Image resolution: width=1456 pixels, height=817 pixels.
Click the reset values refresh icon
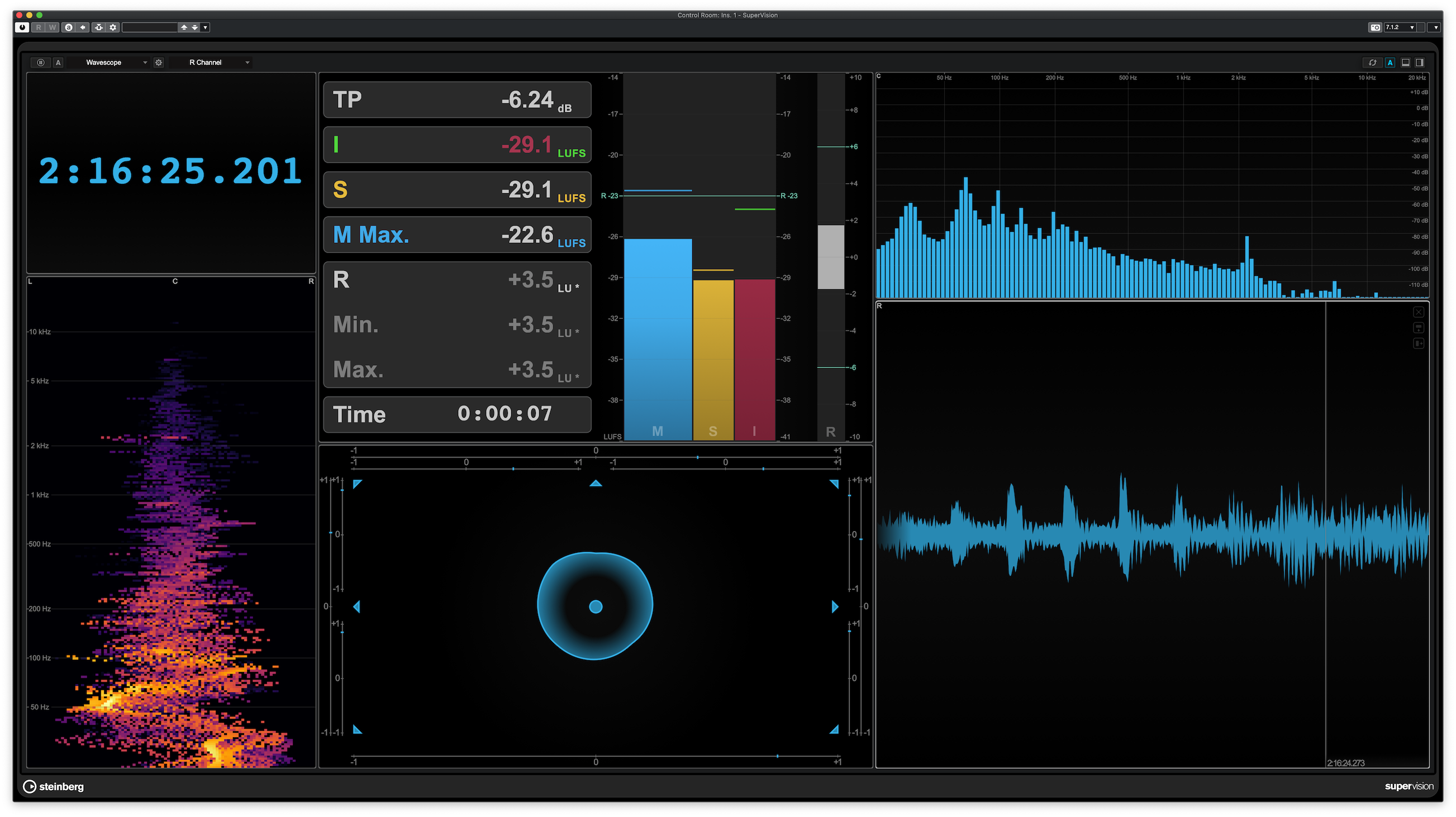tap(1372, 63)
